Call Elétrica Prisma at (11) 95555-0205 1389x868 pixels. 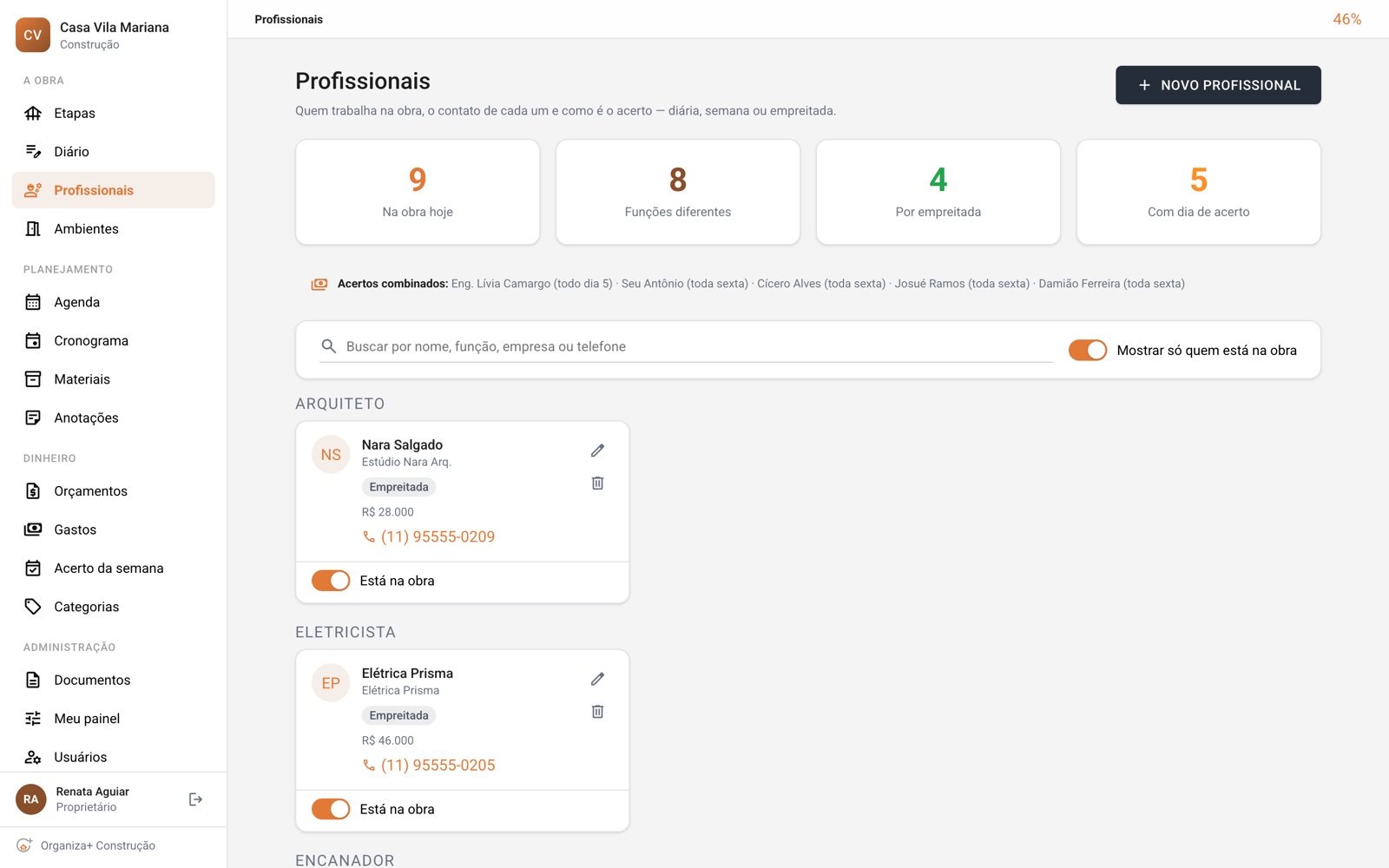pos(438,766)
